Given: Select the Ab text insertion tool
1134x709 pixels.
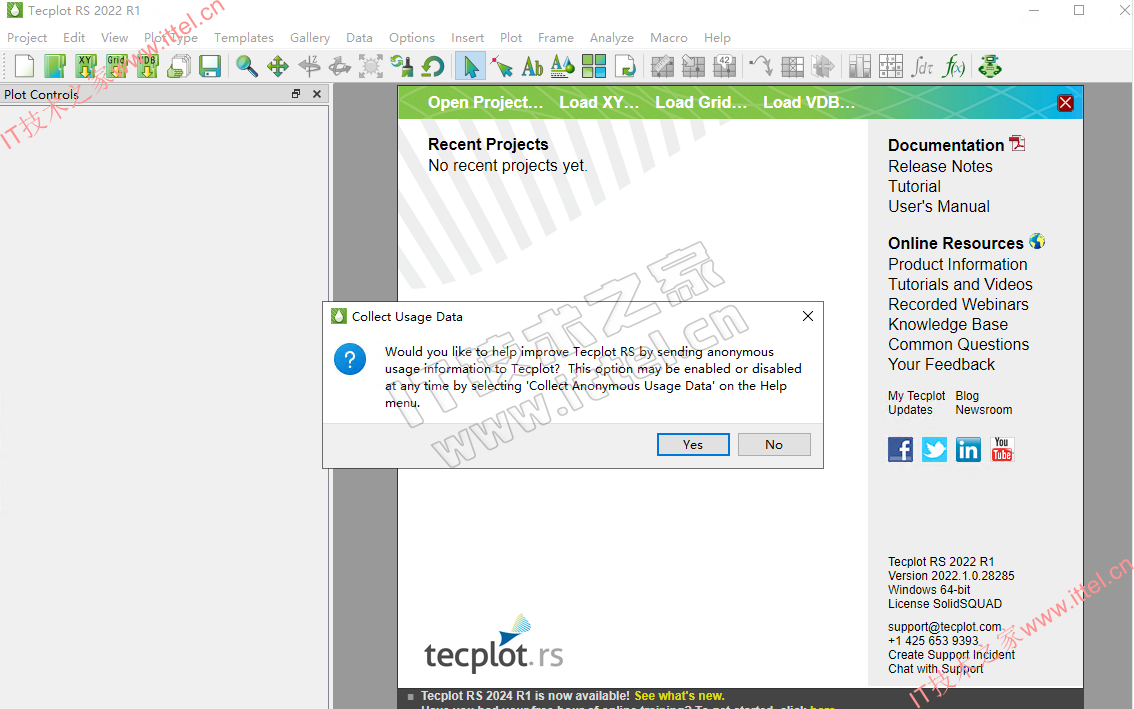Looking at the screenshot, I should (x=532, y=67).
